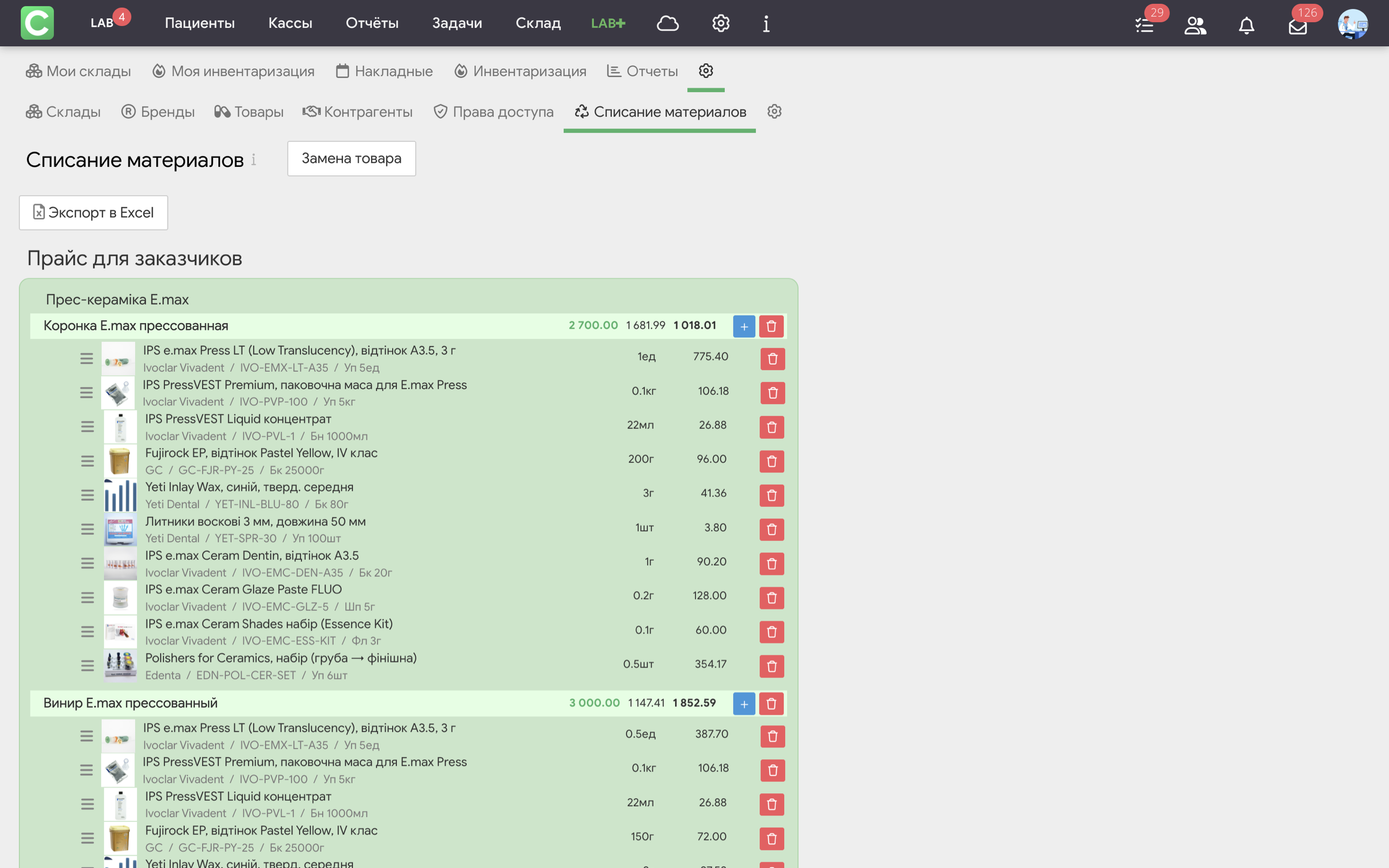Open Пациенты in top navigation
This screenshot has width=1389, height=868.
coord(200,23)
